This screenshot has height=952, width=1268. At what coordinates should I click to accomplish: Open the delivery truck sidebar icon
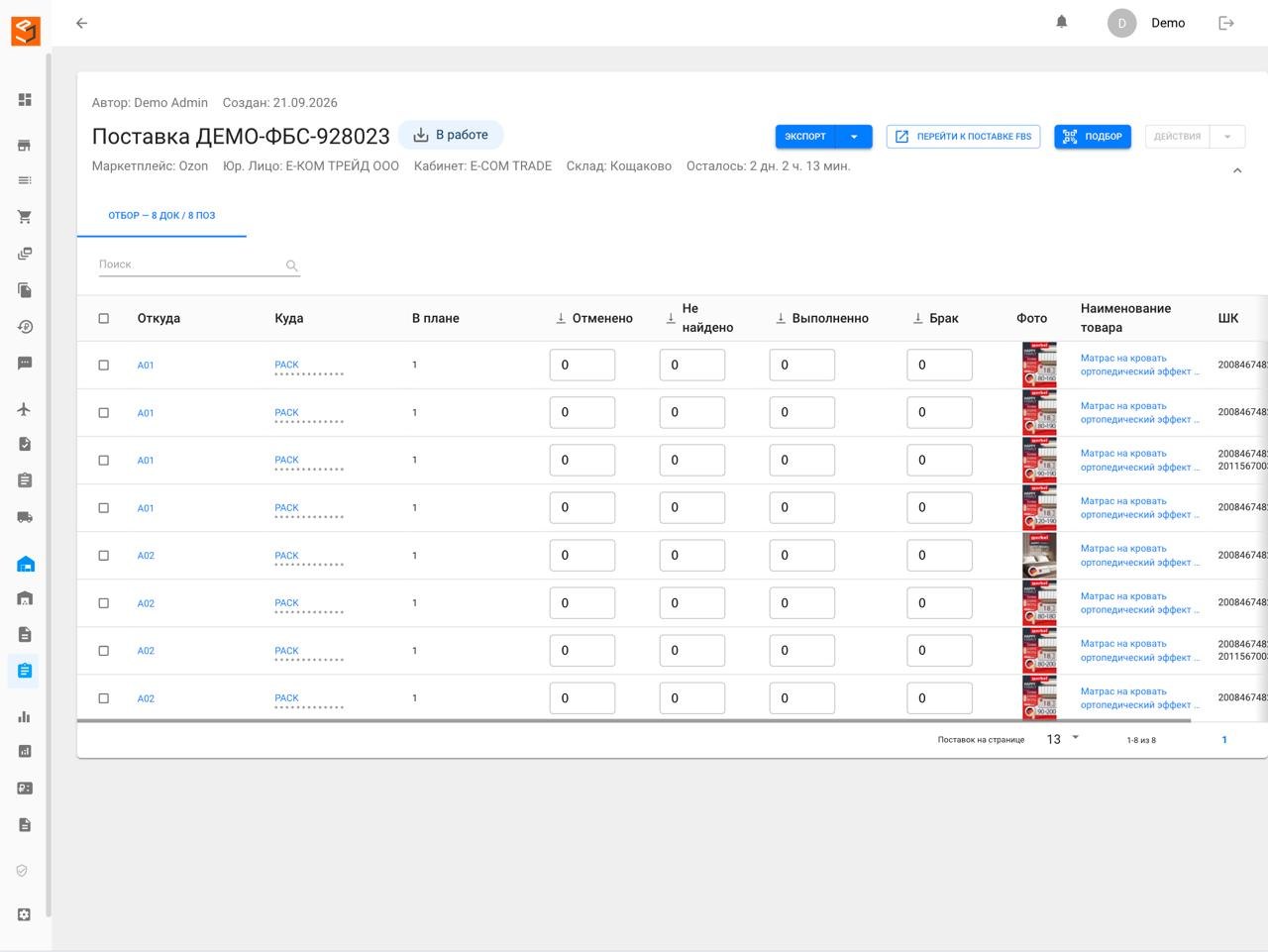tap(25, 516)
